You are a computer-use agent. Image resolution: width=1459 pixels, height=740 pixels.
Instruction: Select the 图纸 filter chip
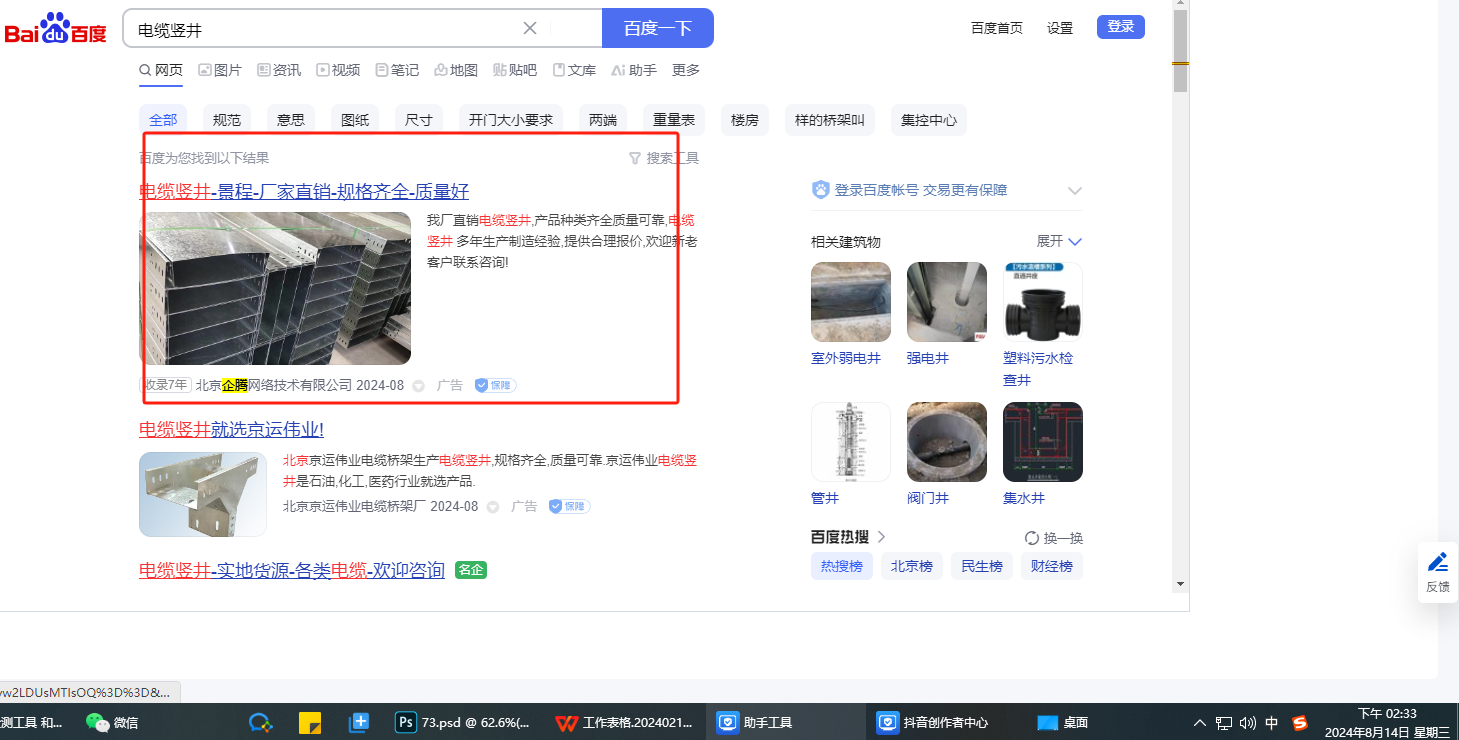(355, 120)
